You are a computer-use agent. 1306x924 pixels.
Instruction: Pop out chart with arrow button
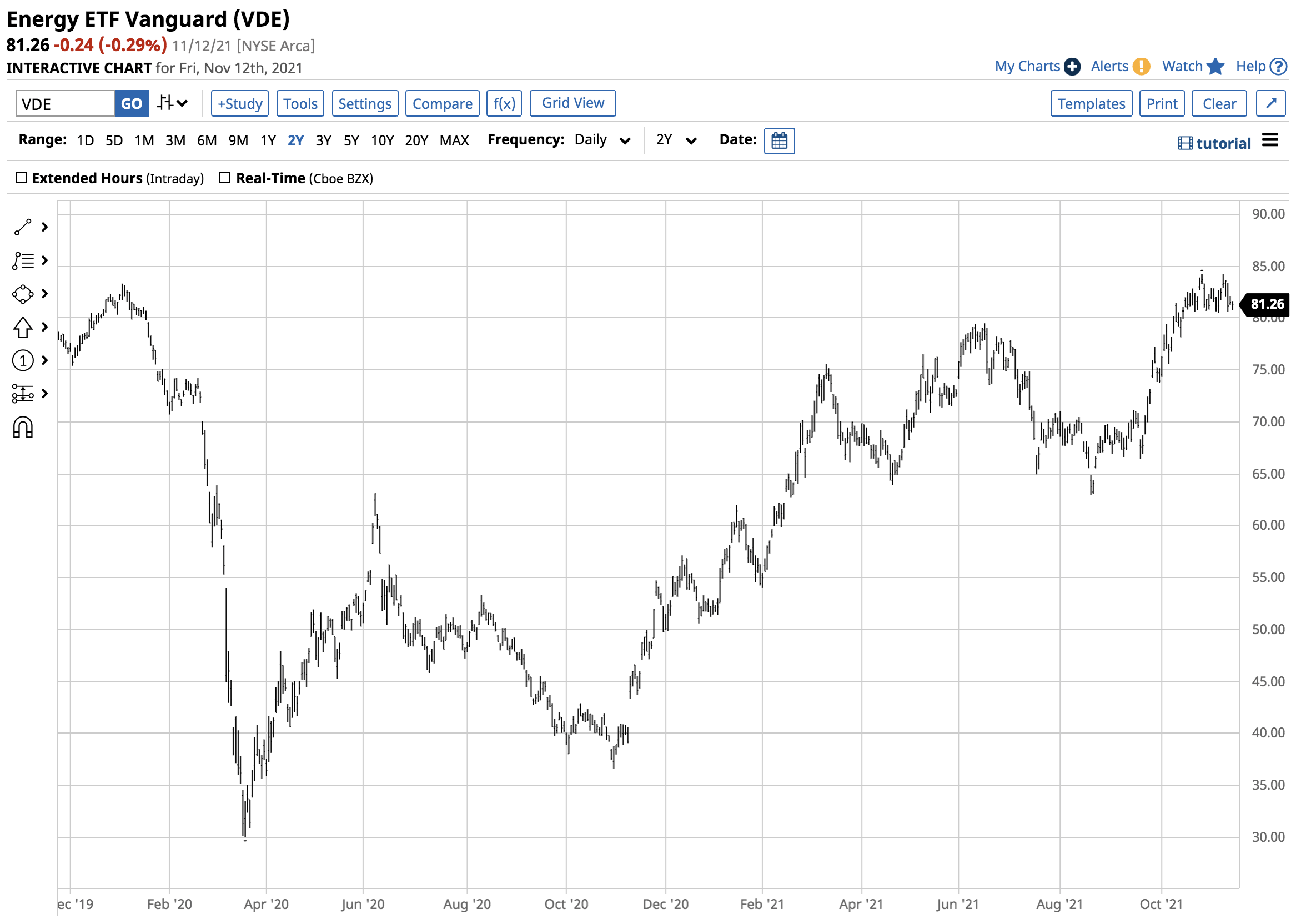(1272, 103)
